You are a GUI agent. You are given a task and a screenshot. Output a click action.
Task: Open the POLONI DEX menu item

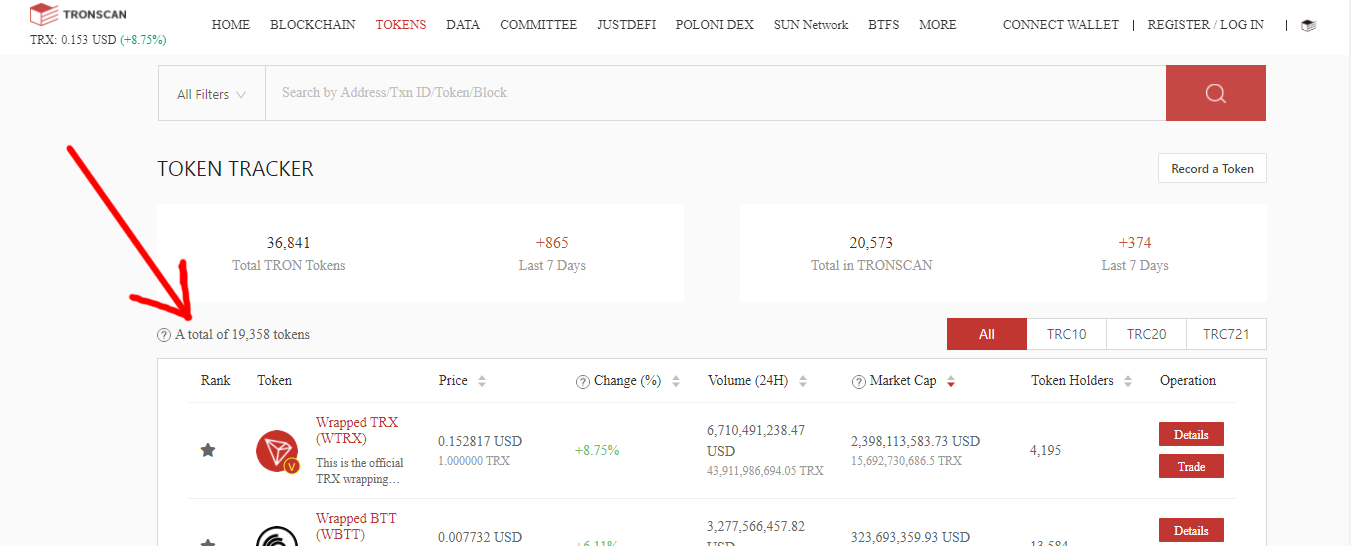point(715,24)
